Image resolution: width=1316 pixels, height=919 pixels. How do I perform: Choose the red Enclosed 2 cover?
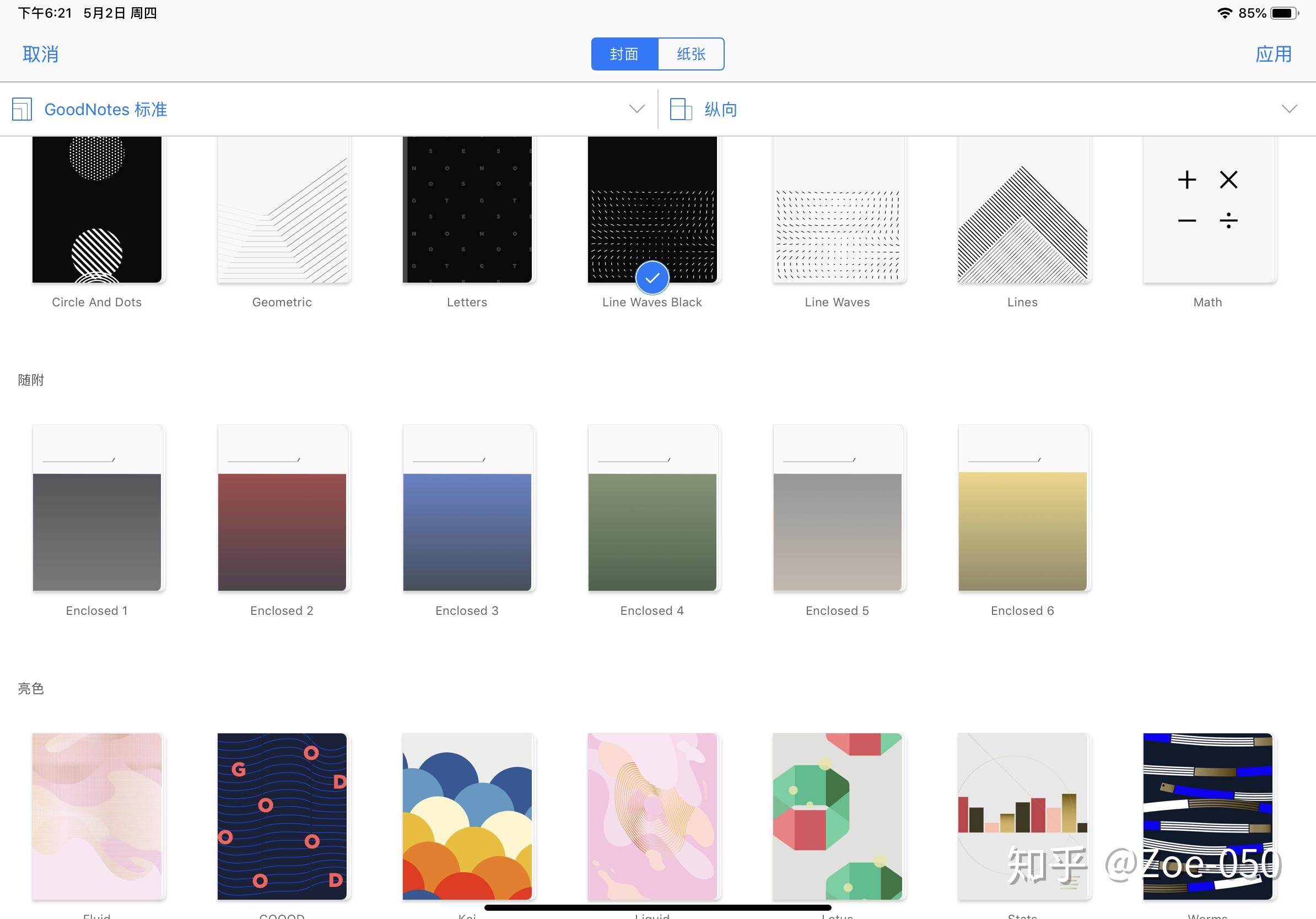(x=282, y=508)
